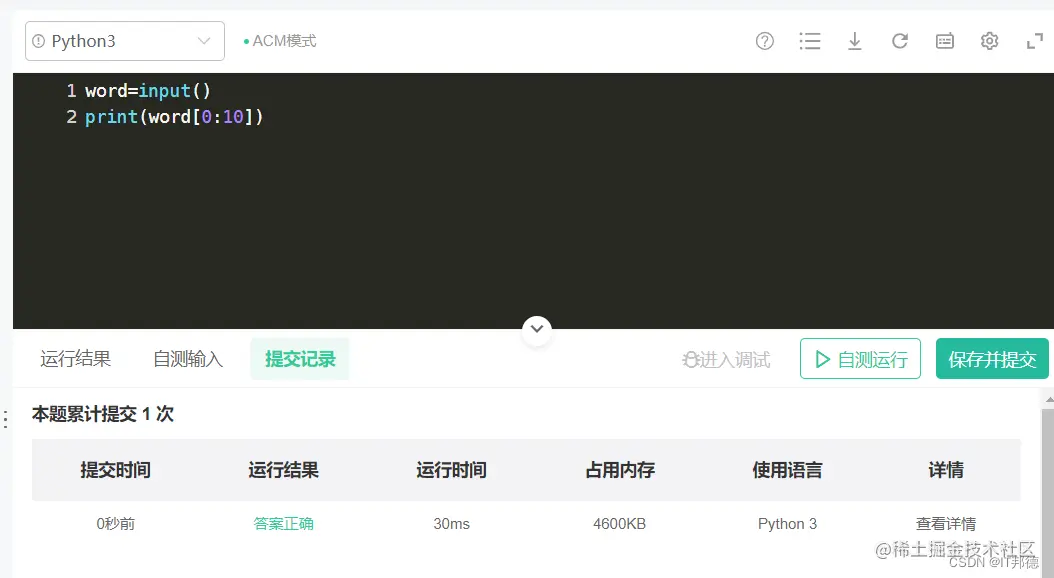This screenshot has width=1054, height=578.
Task: Switch to 运行结果 tab
Action: 75,359
